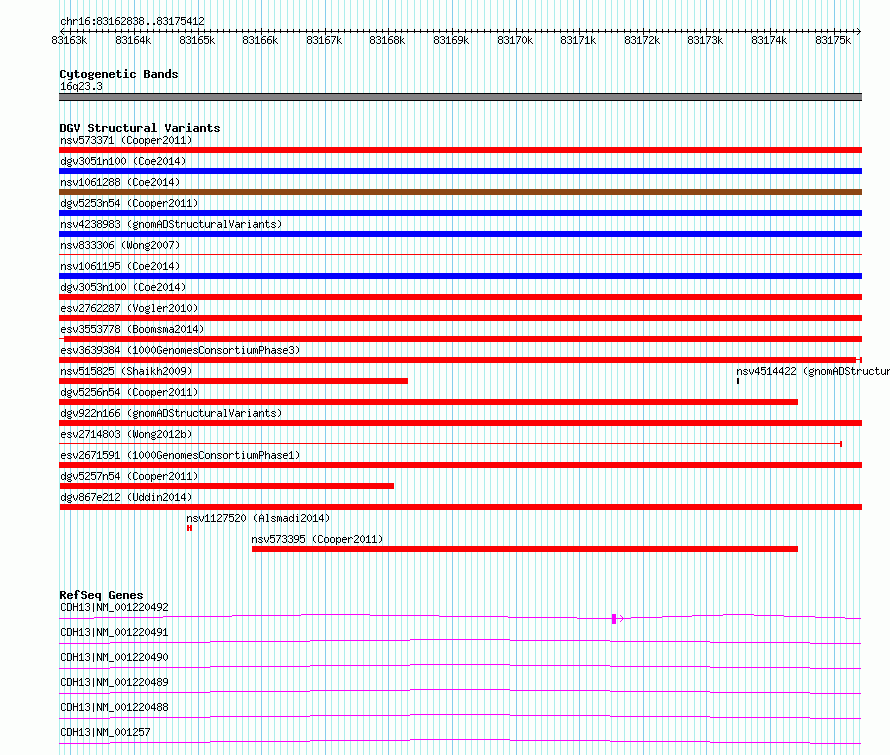
Task: Open esv3639384 (1000GenomesConsortiumPhase3) label
Action: (180, 350)
